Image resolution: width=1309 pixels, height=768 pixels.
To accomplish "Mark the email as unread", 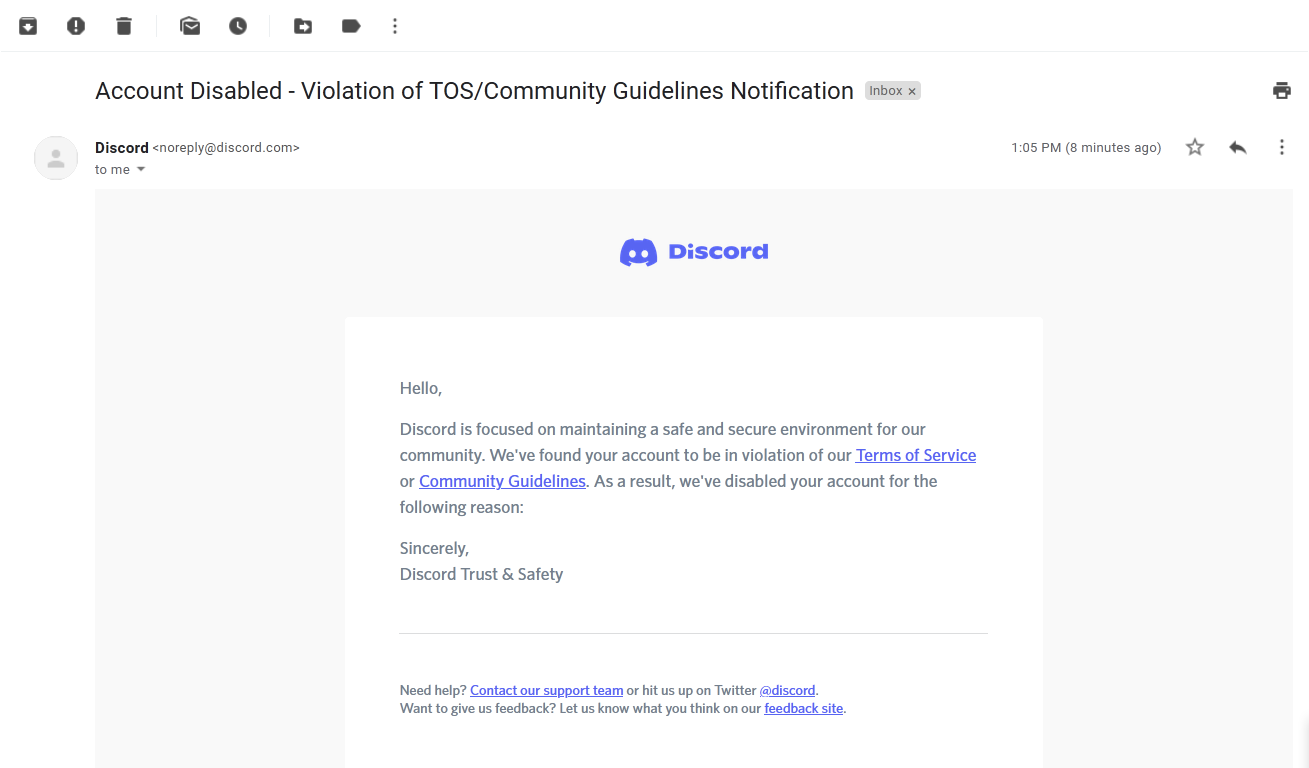I will coord(190,26).
